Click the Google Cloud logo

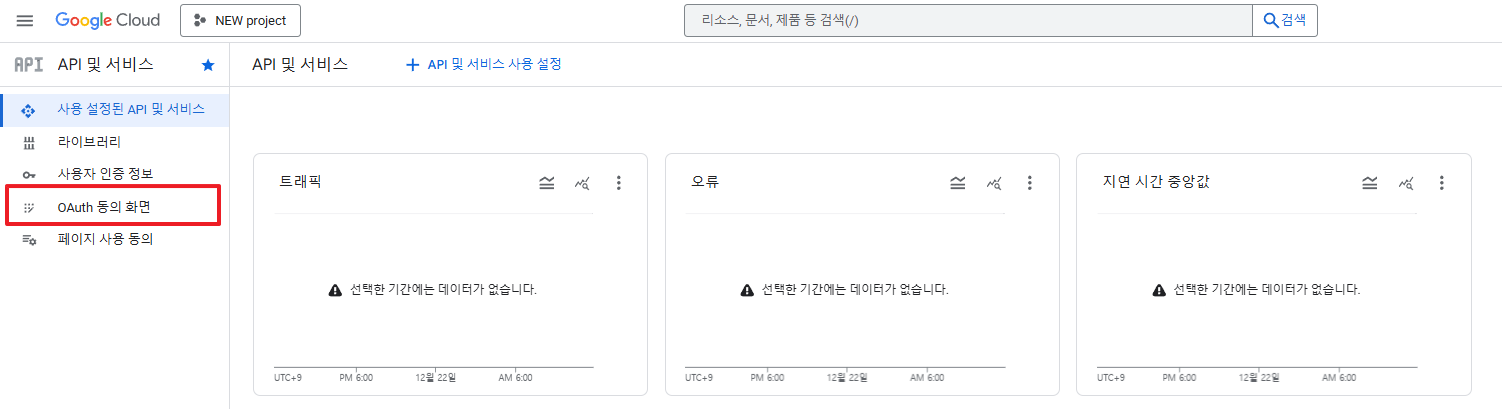pyautogui.click(x=106, y=20)
